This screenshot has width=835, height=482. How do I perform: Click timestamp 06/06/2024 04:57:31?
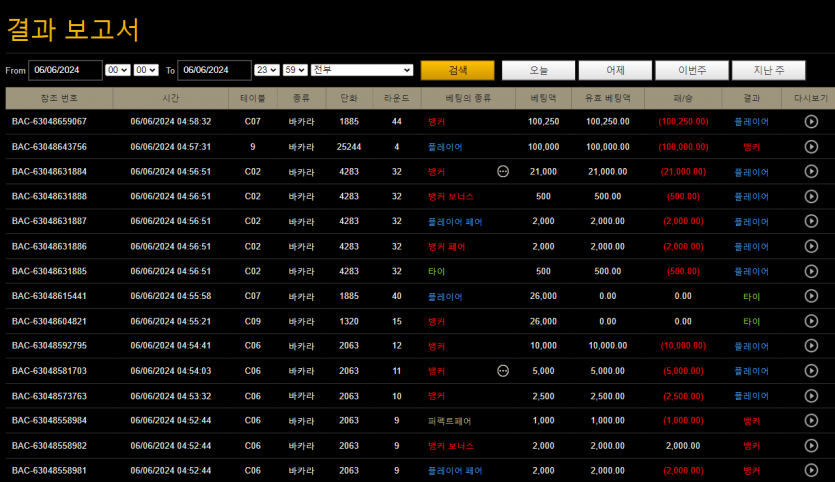pos(170,146)
